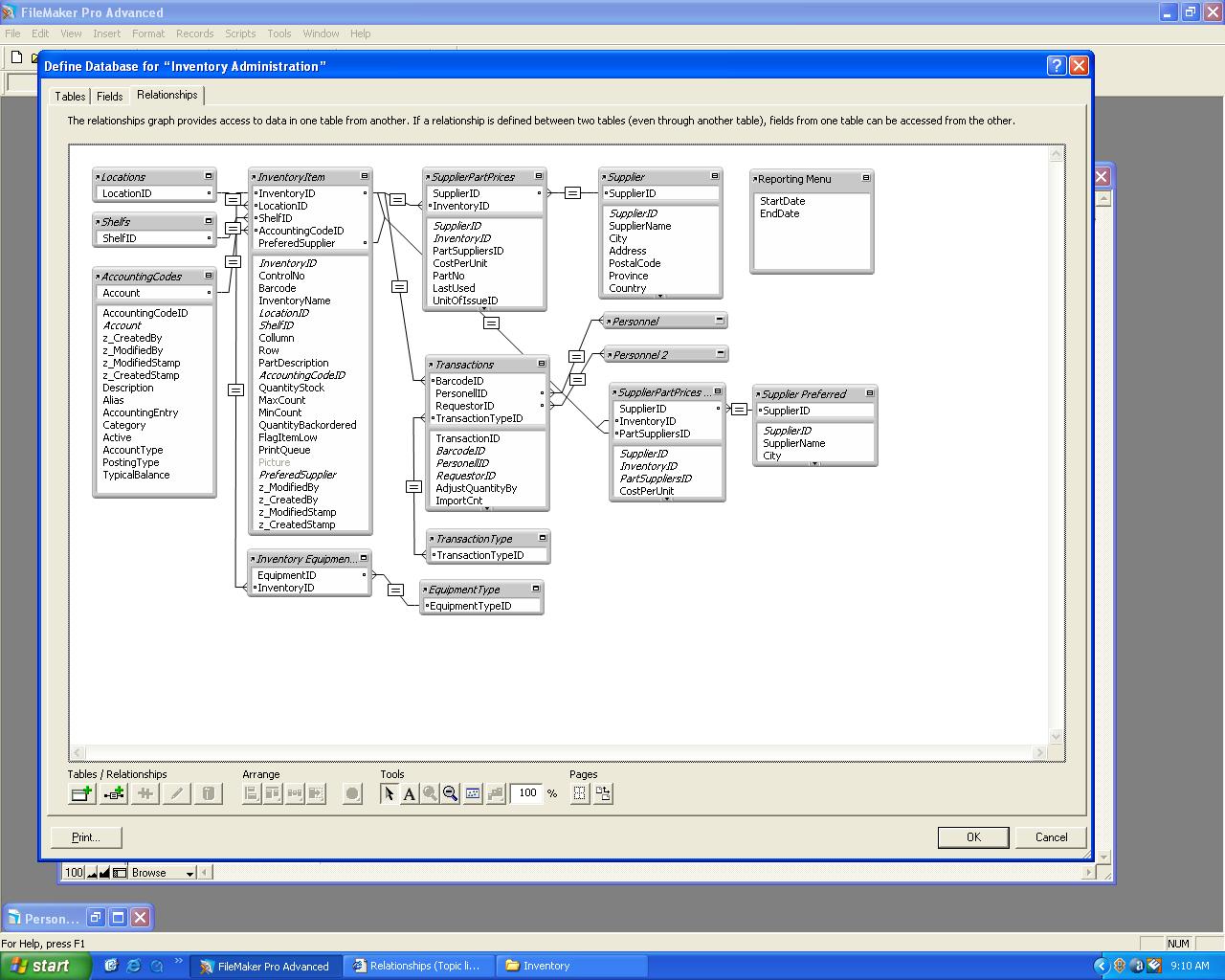Click the graph's vertical scrollbar down arrow

1057,737
